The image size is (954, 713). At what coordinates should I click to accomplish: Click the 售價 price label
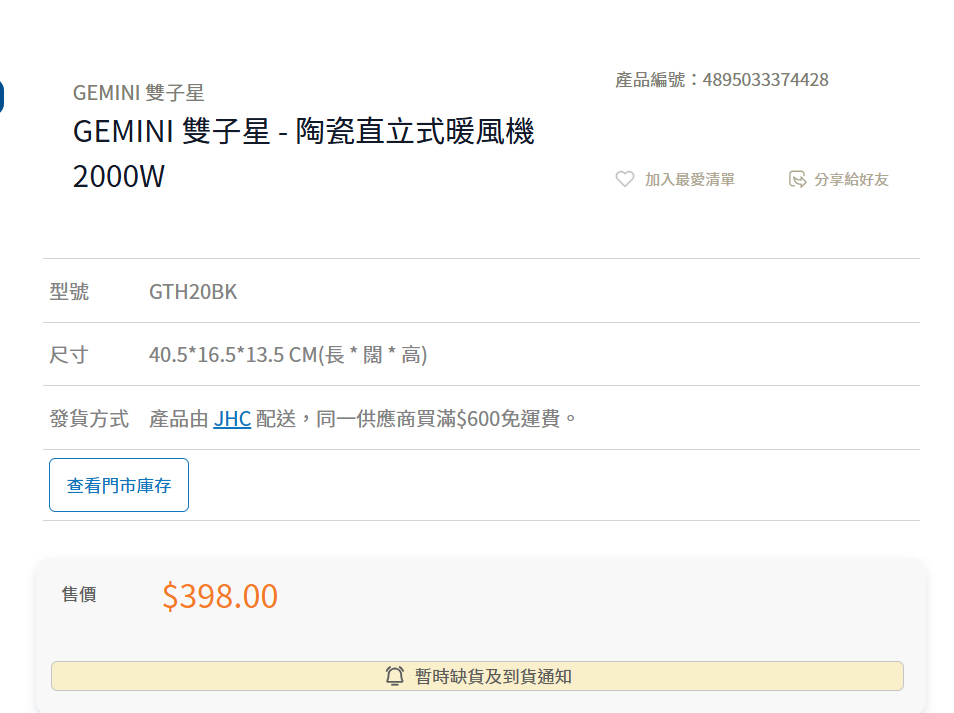point(79,595)
